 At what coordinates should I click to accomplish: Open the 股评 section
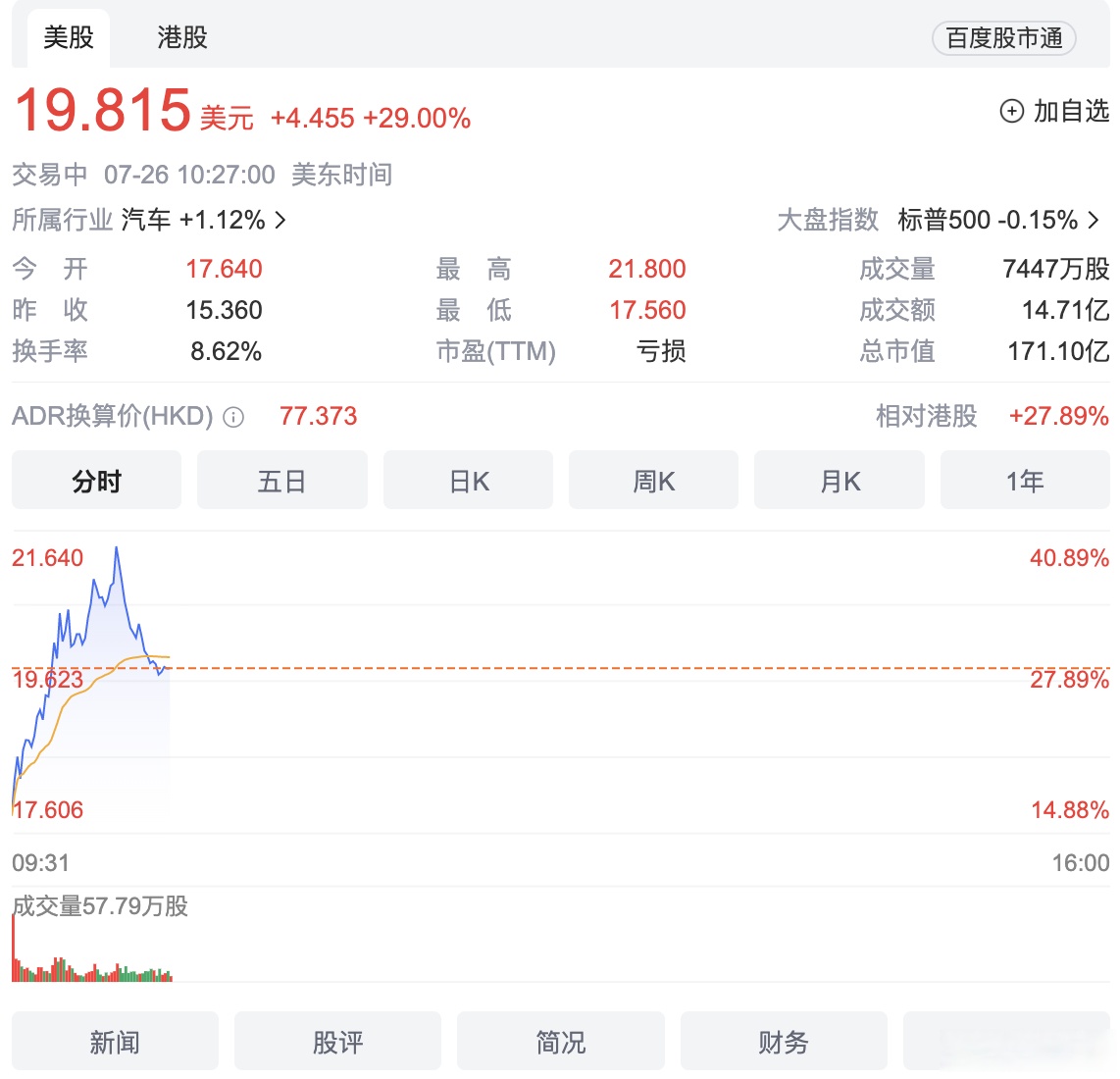(x=337, y=1042)
